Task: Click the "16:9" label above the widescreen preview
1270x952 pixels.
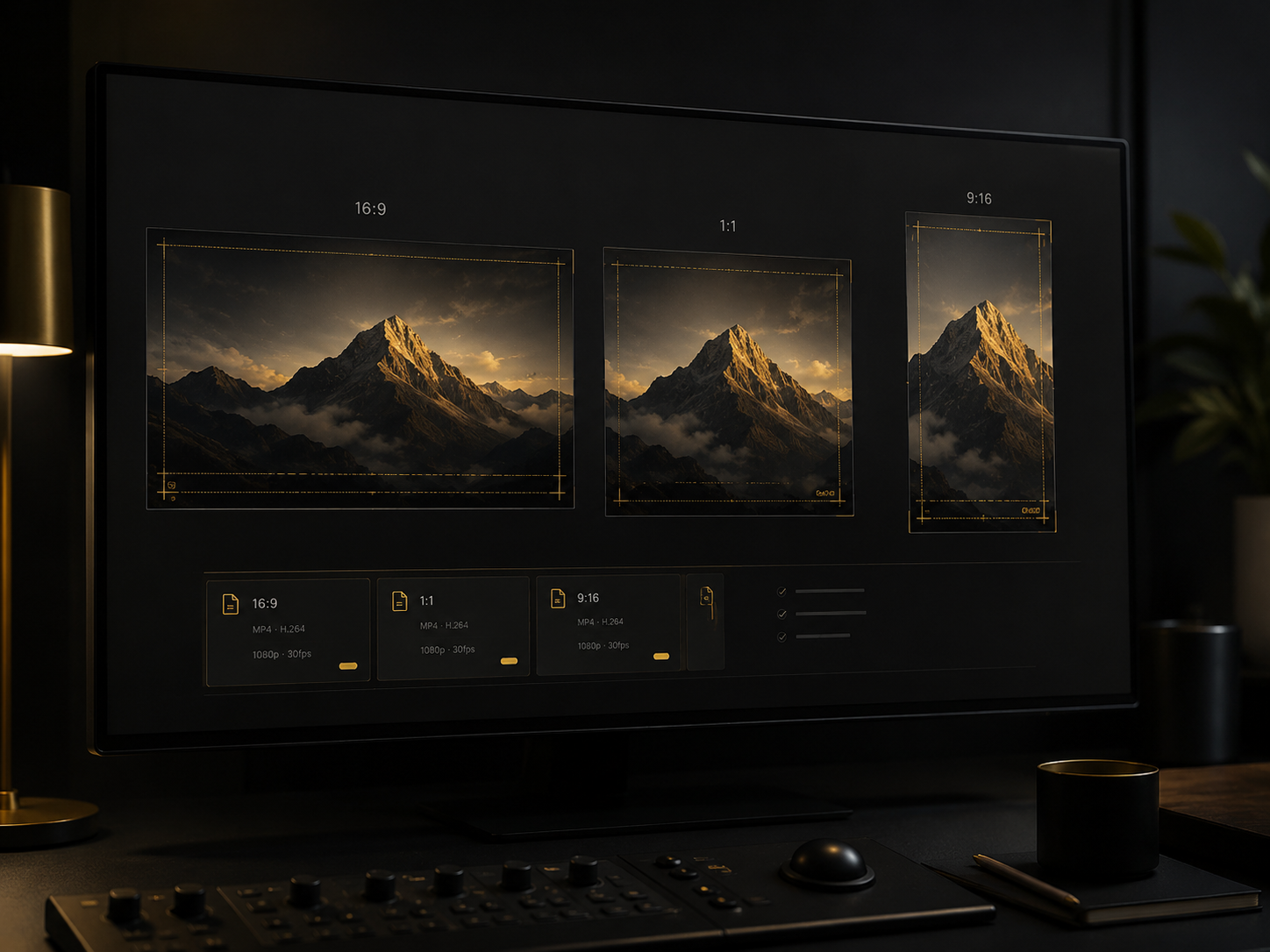Action: pyautogui.click(x=370, y=209)
